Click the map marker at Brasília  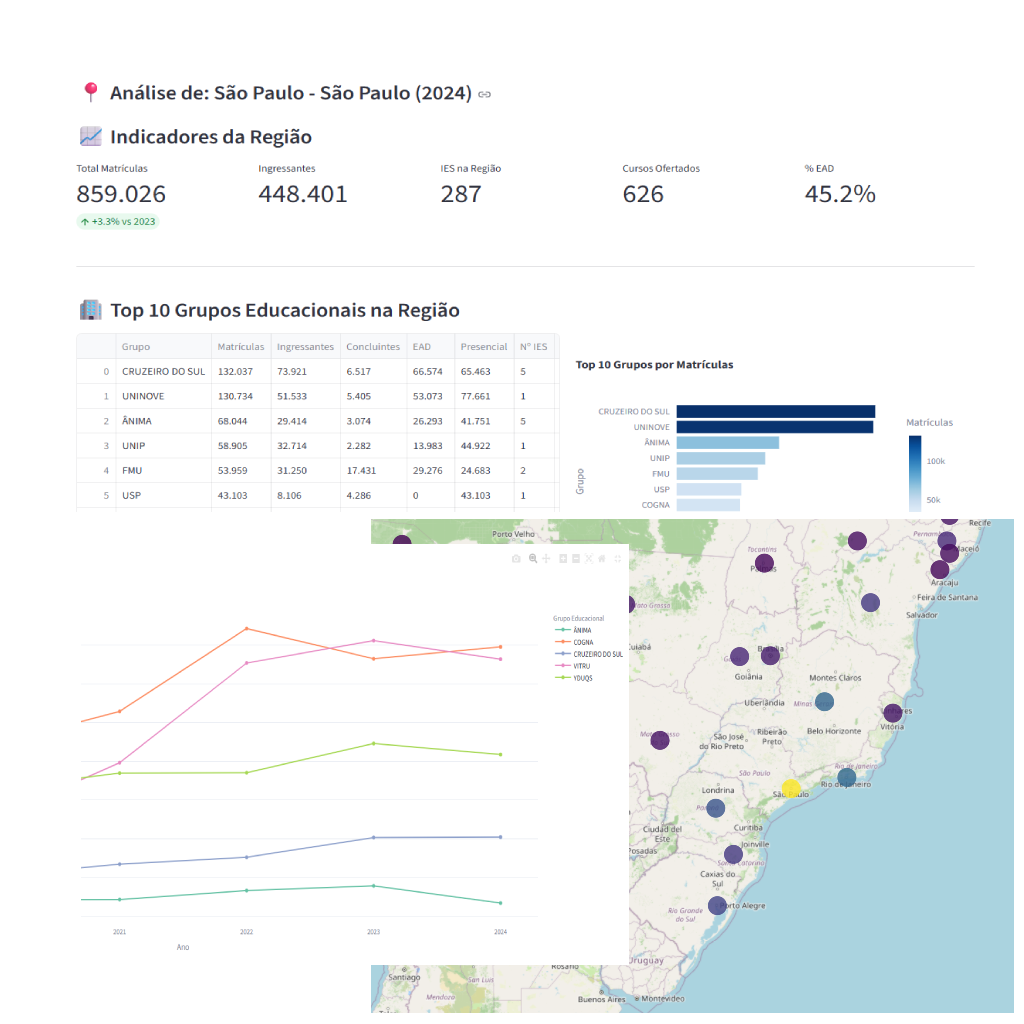(x=771, y=655)
